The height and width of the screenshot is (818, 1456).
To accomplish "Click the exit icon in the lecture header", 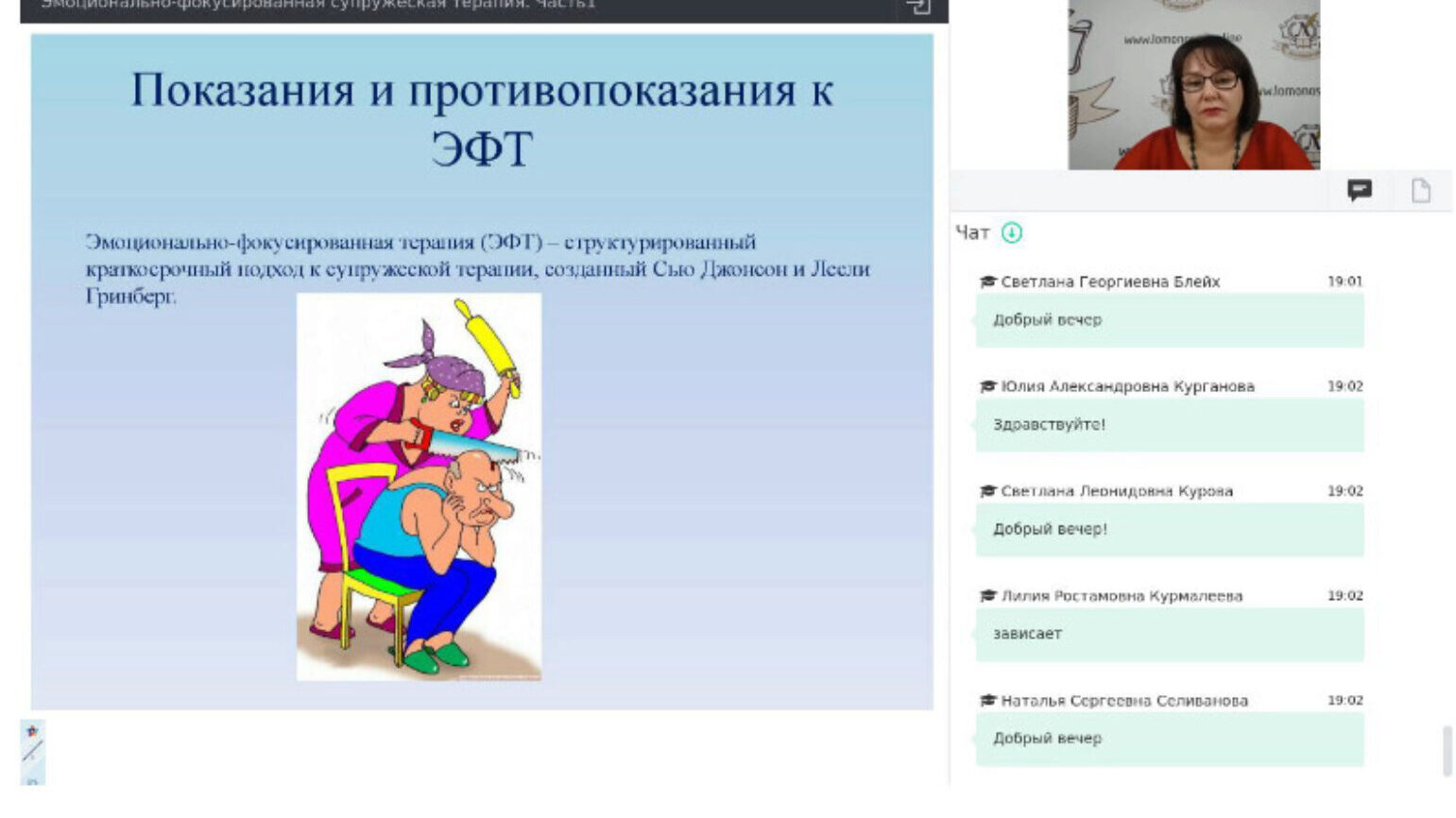I will click(917, 7).
